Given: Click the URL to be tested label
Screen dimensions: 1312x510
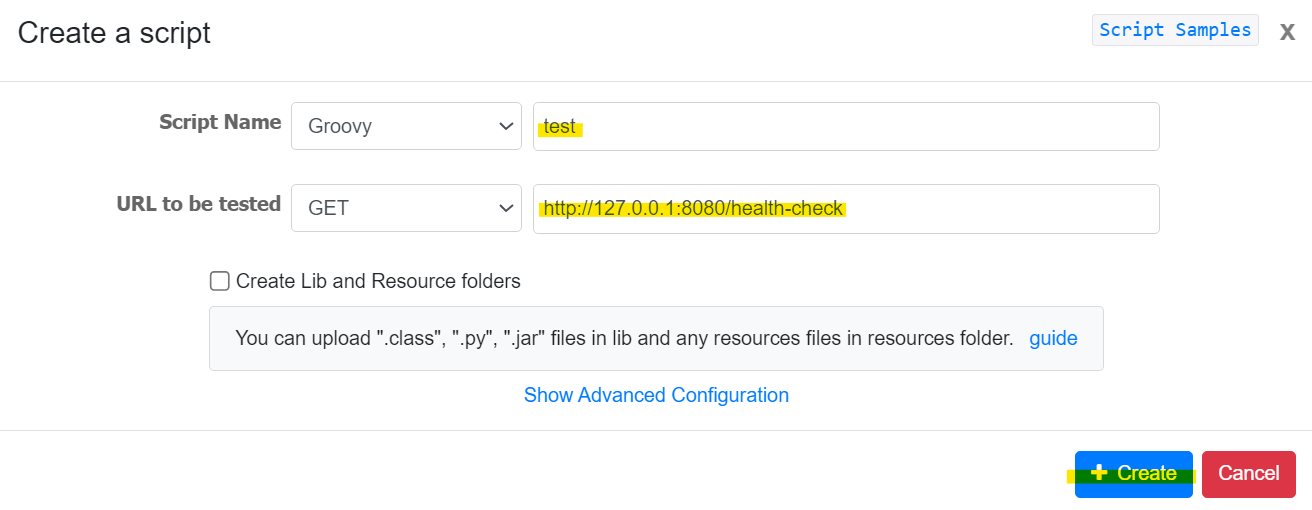Looking at the screenshot, I should [x=199, y=204].
